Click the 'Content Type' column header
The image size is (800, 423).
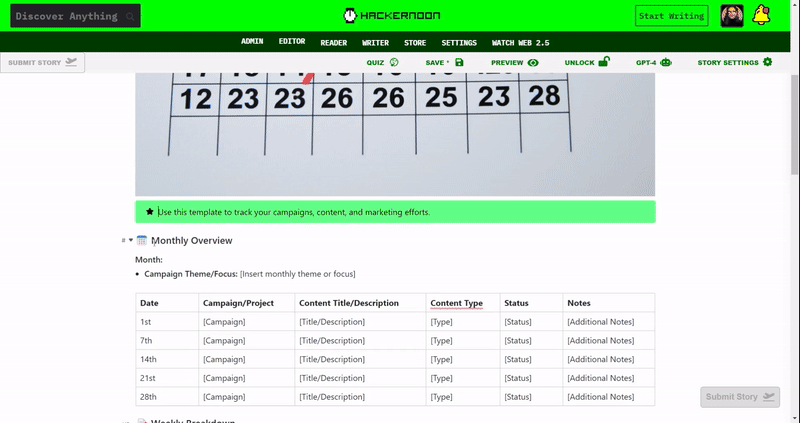(463, 303)
